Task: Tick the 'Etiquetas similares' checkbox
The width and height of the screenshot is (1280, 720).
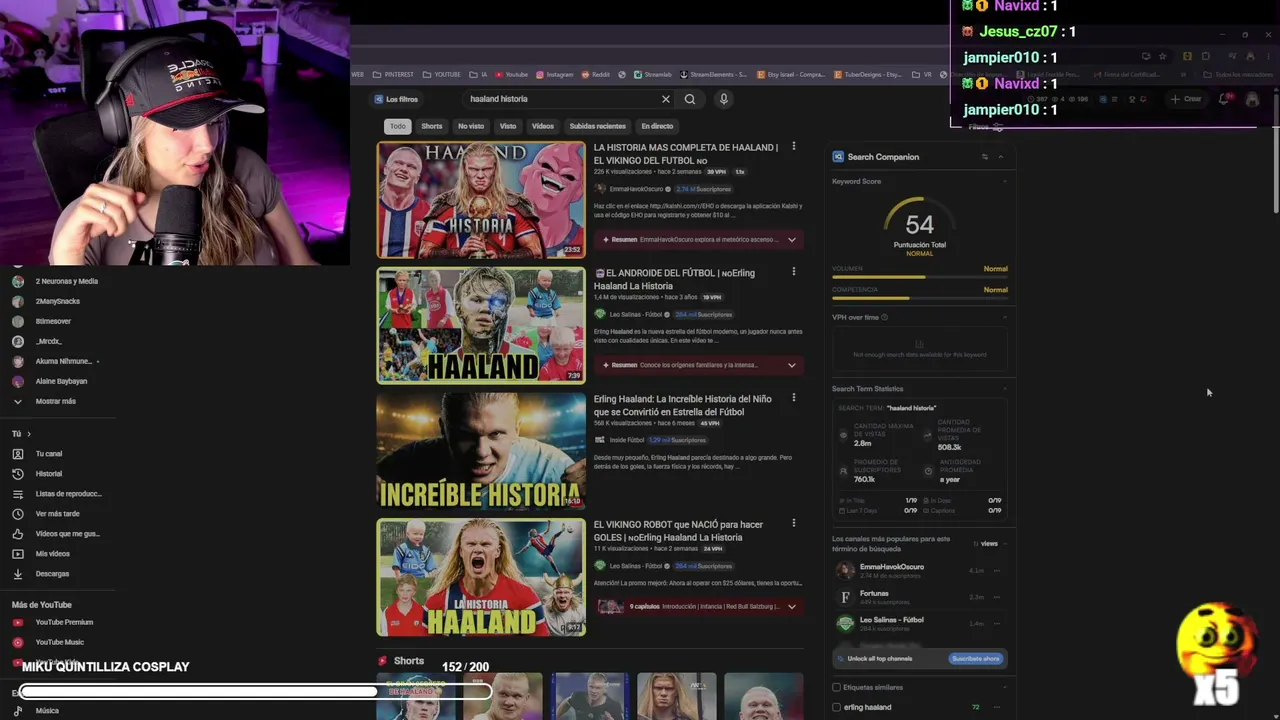Action: click(x=837, y=687)
